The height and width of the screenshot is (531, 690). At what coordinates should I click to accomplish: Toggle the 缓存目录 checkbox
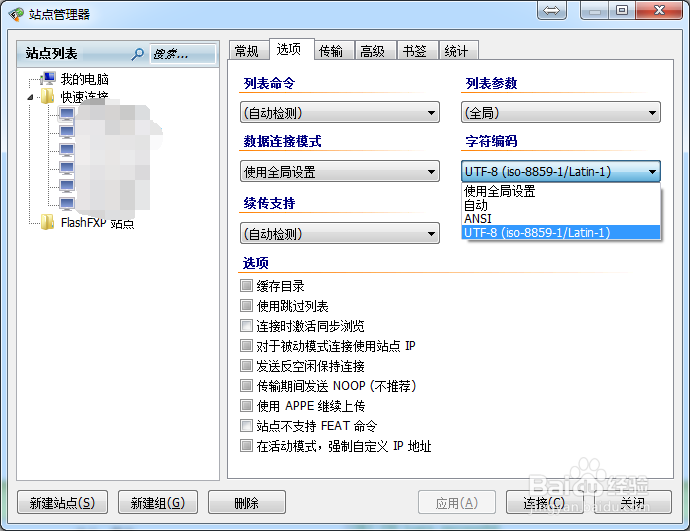pyautogui.click(x=246, y=286)
